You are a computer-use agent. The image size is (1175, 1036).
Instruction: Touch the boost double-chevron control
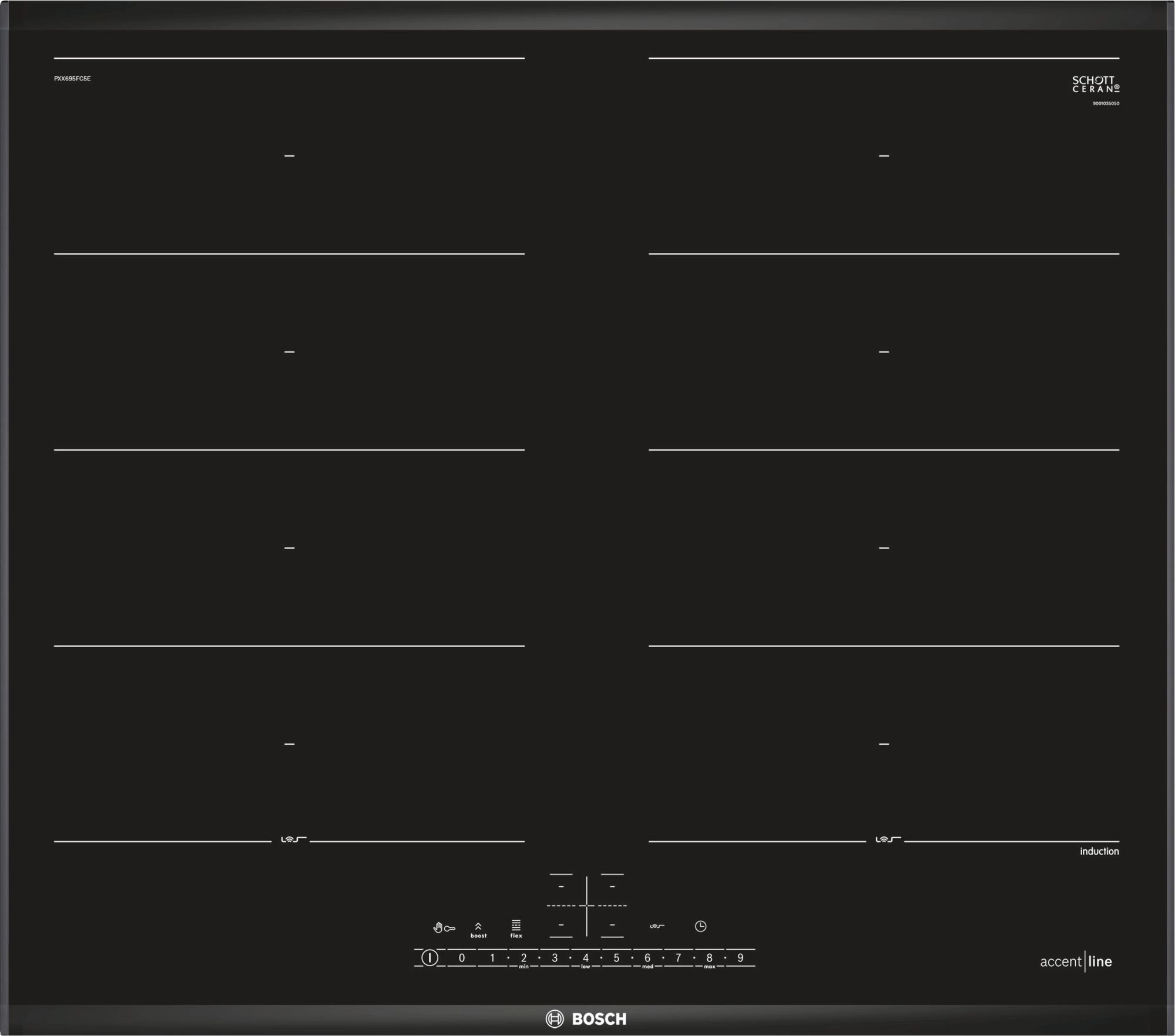(x=478, y=930)
